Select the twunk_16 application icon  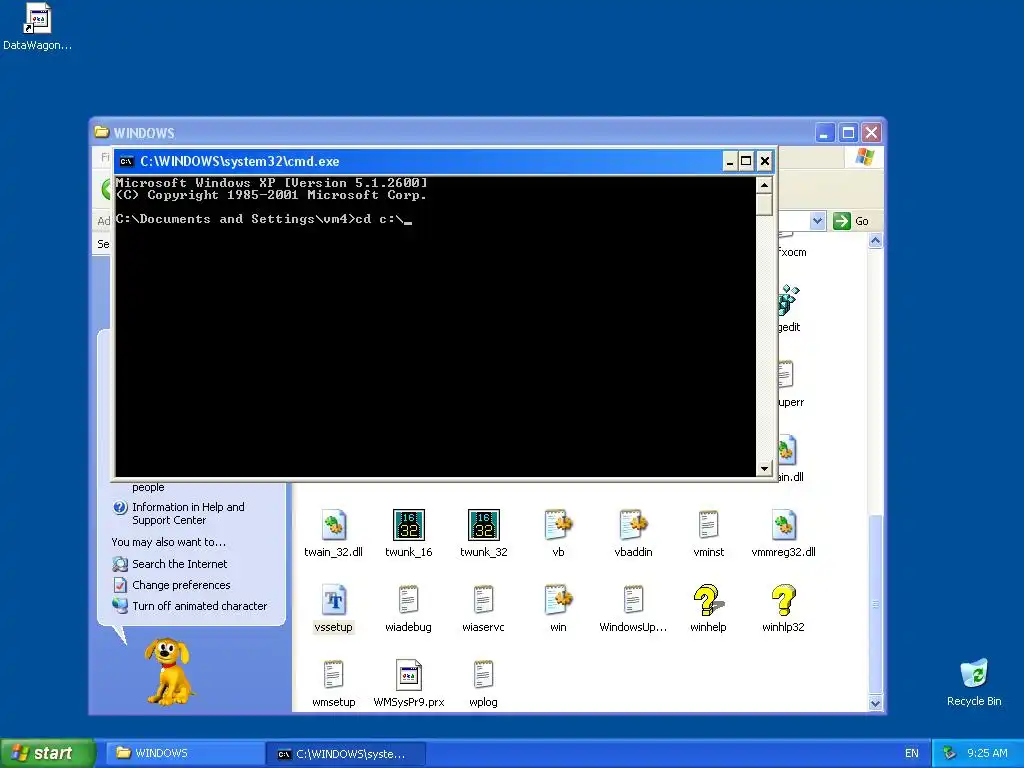pyautogui.click(x=409, y=525)
